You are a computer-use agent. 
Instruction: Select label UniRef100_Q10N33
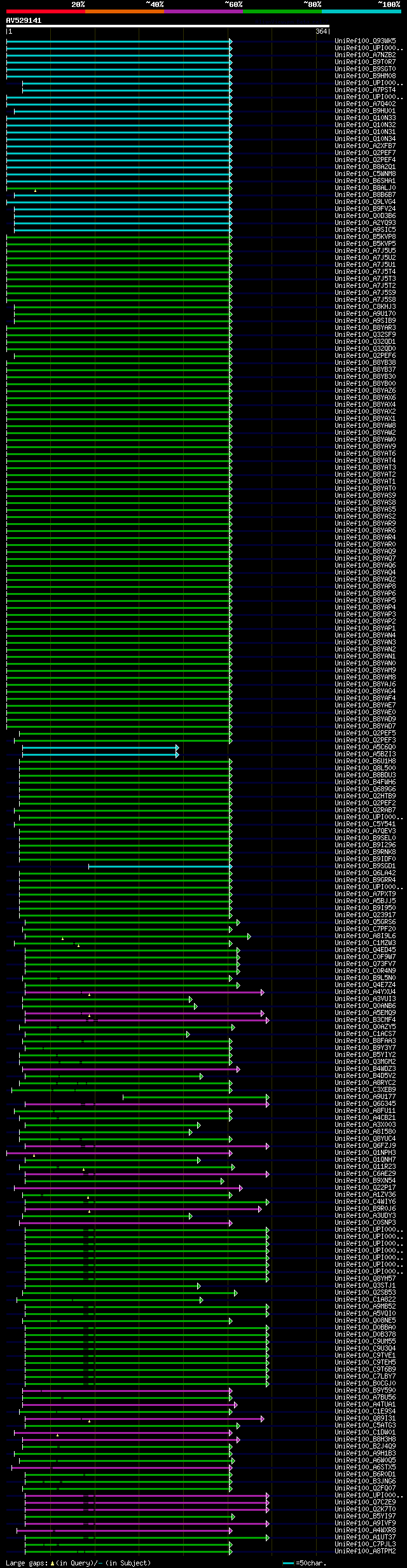[365, 118]
